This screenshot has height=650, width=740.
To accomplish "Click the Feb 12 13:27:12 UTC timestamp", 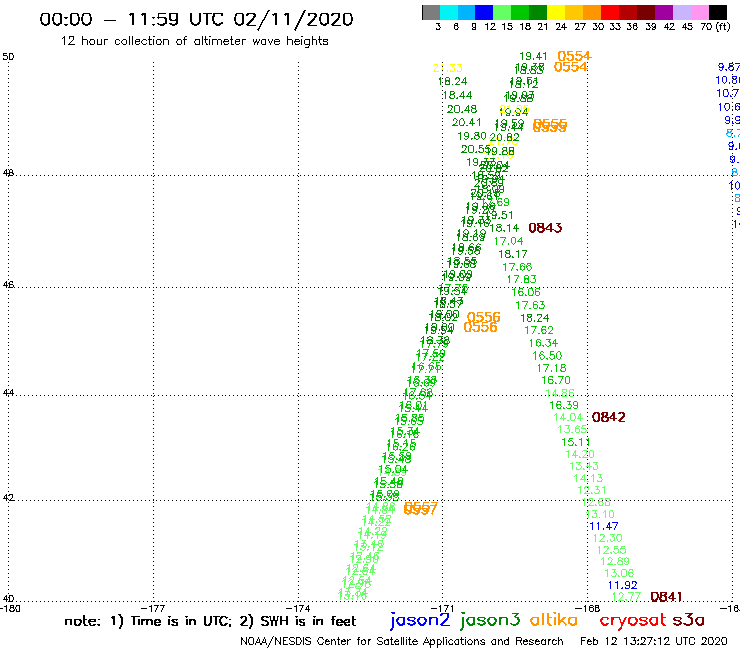I will (x=654, y=642).
